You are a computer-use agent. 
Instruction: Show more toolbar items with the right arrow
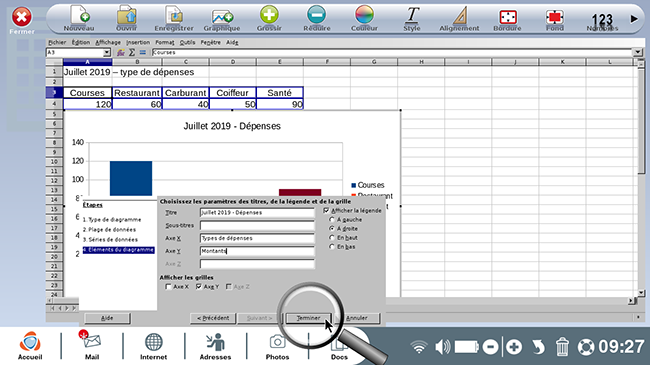point(634,19)
